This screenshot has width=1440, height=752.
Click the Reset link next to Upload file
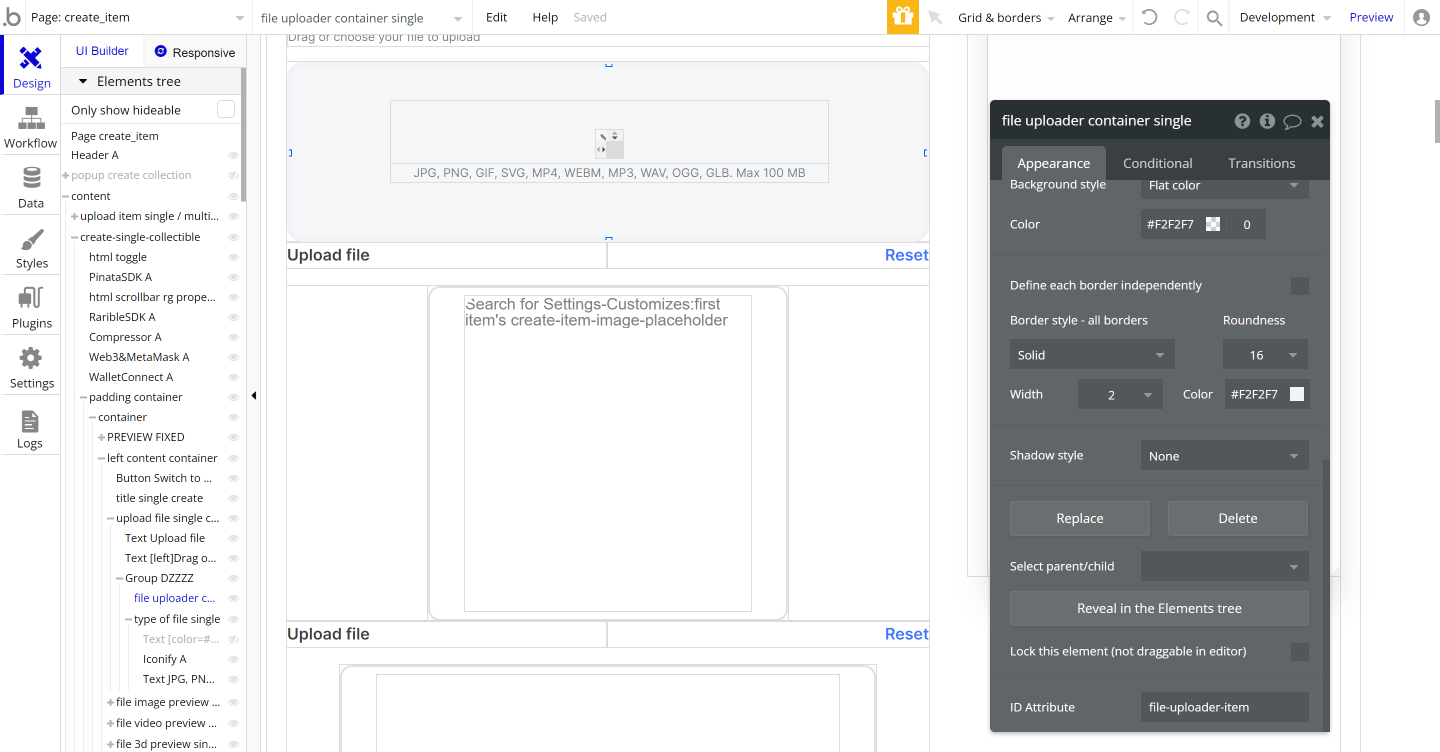tap(906, 255)
